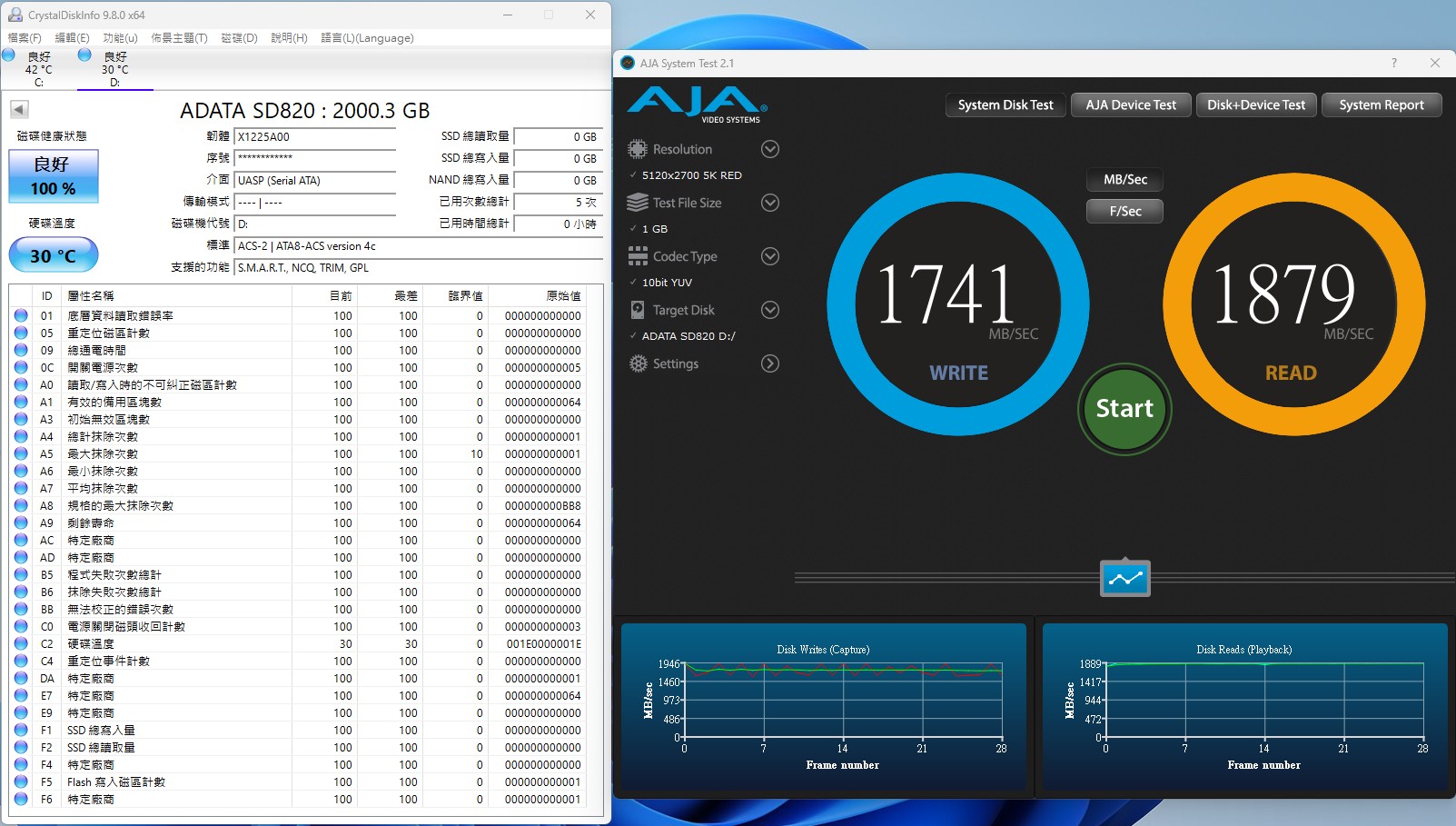
Task: Expand the Target Disk dropdown
Action: pyautogui.click(x=770, y=310)
